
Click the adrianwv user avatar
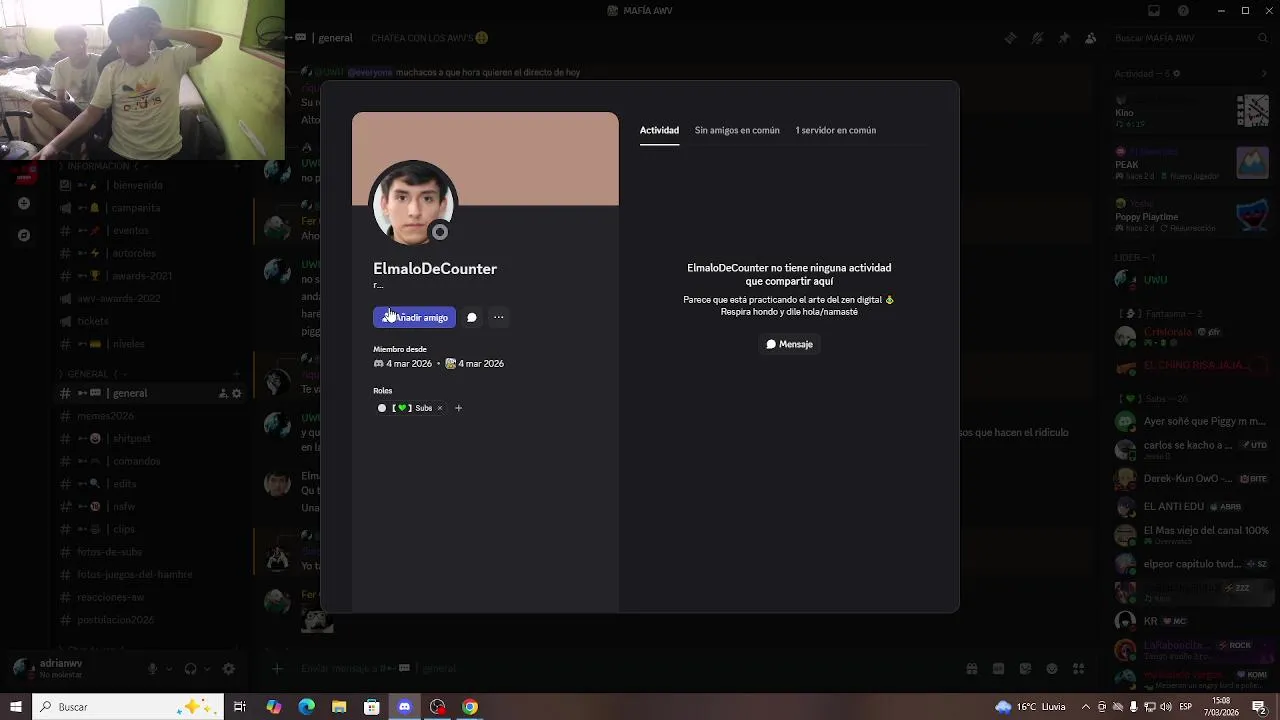23,668
